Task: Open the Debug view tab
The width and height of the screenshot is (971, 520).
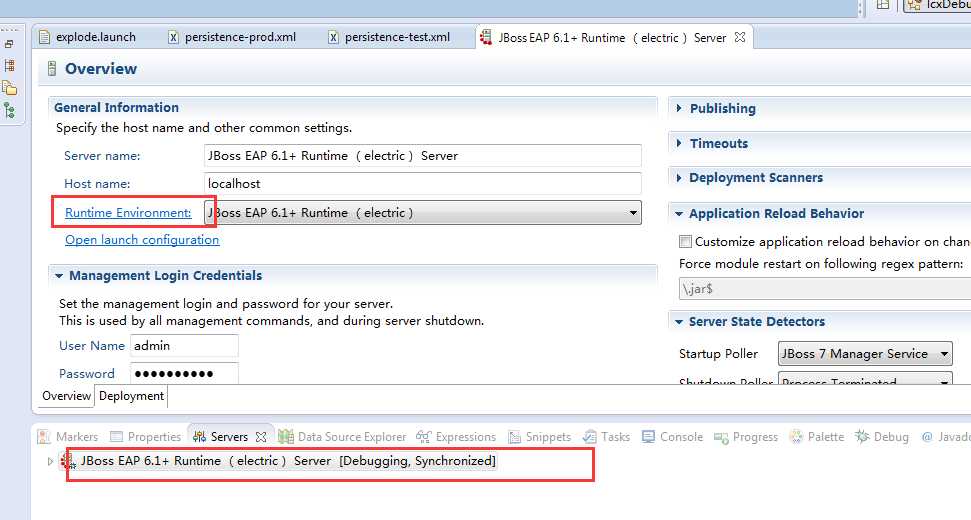Action: tap(882, 437)
